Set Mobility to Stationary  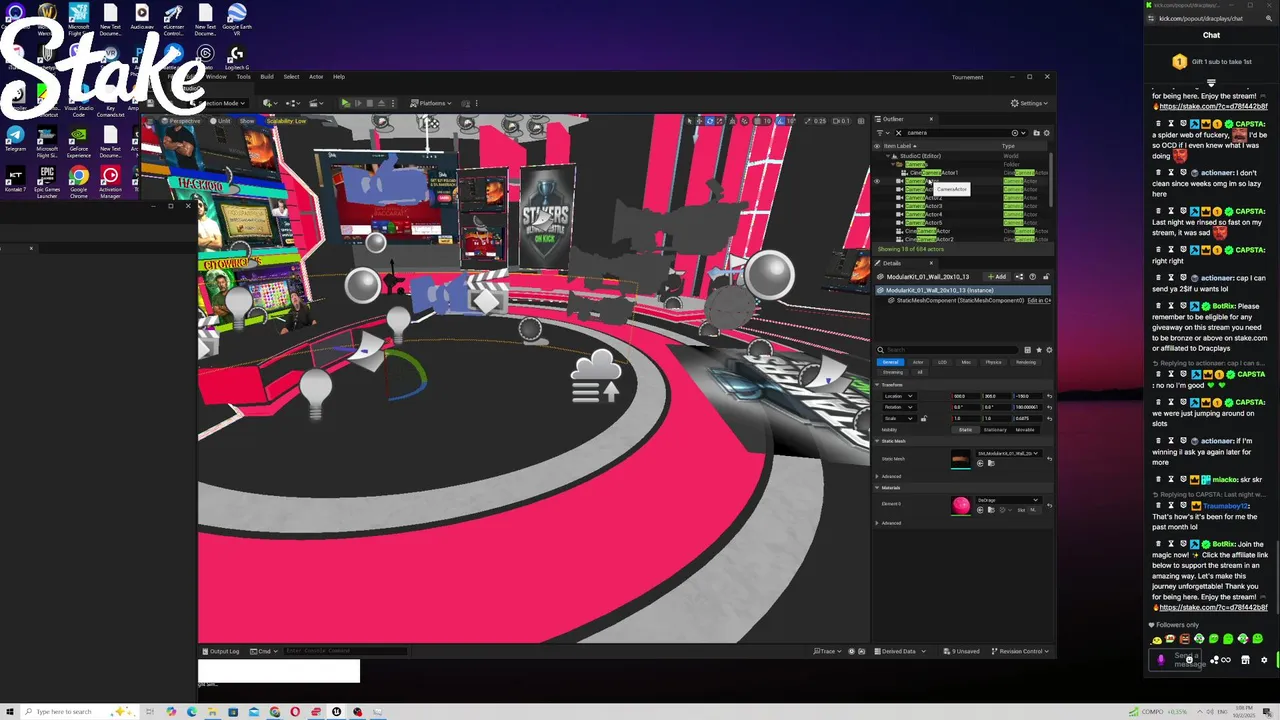995,430
